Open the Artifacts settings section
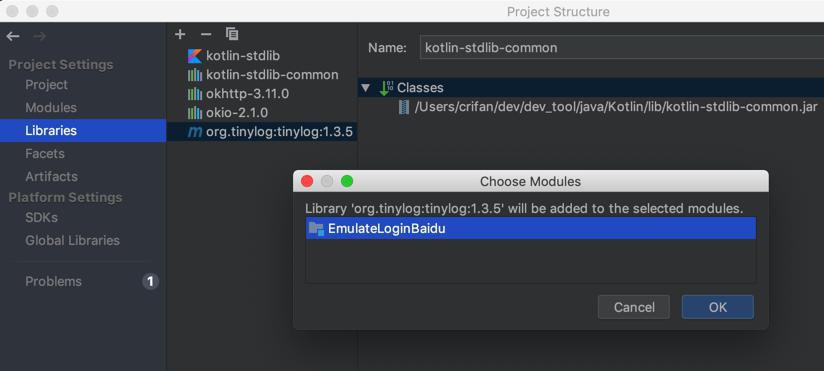The image size is (824, 371). click(52, 176)
